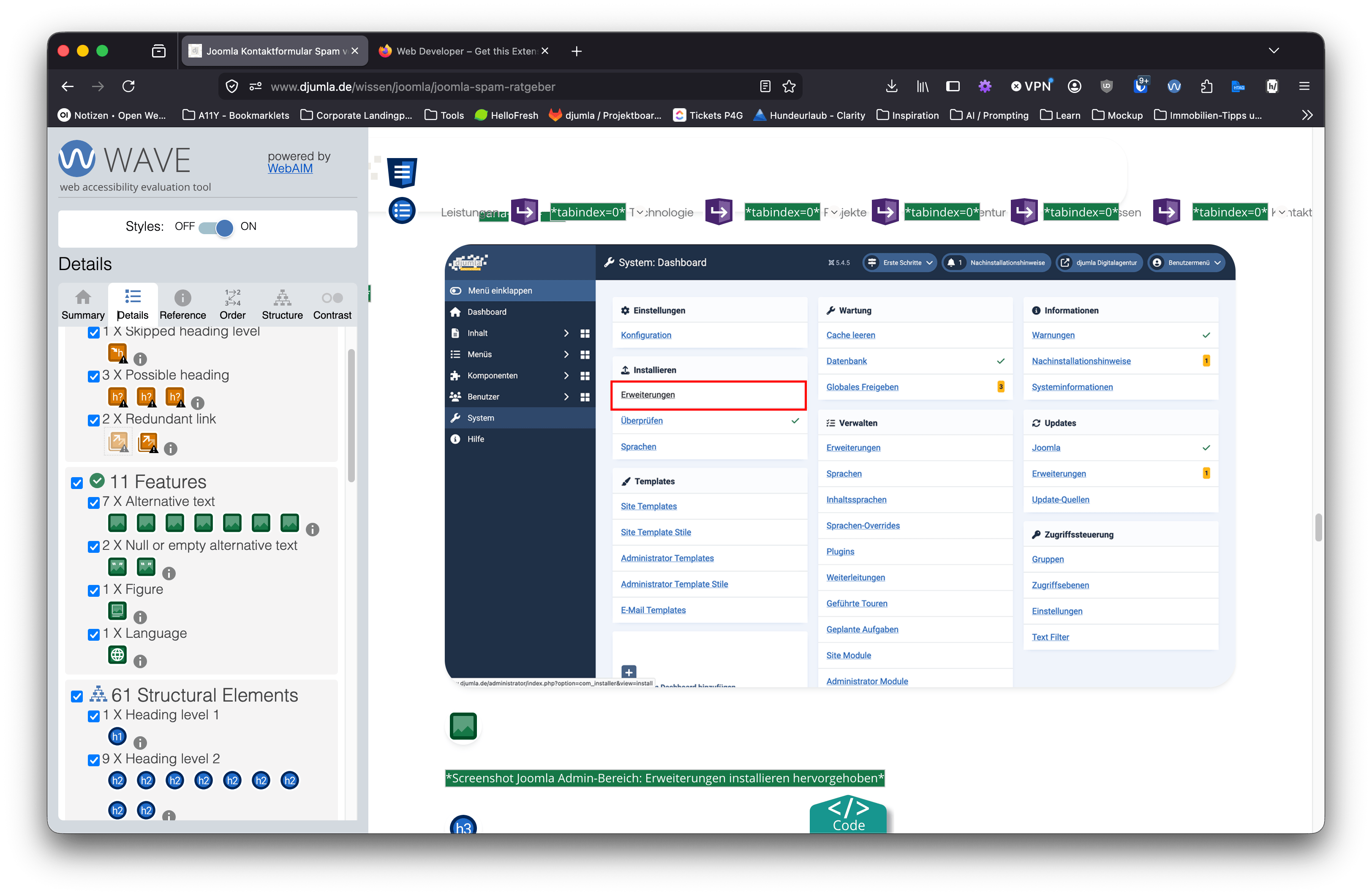
Task: Open the extensions puzzle icon
Action: 1206,87
